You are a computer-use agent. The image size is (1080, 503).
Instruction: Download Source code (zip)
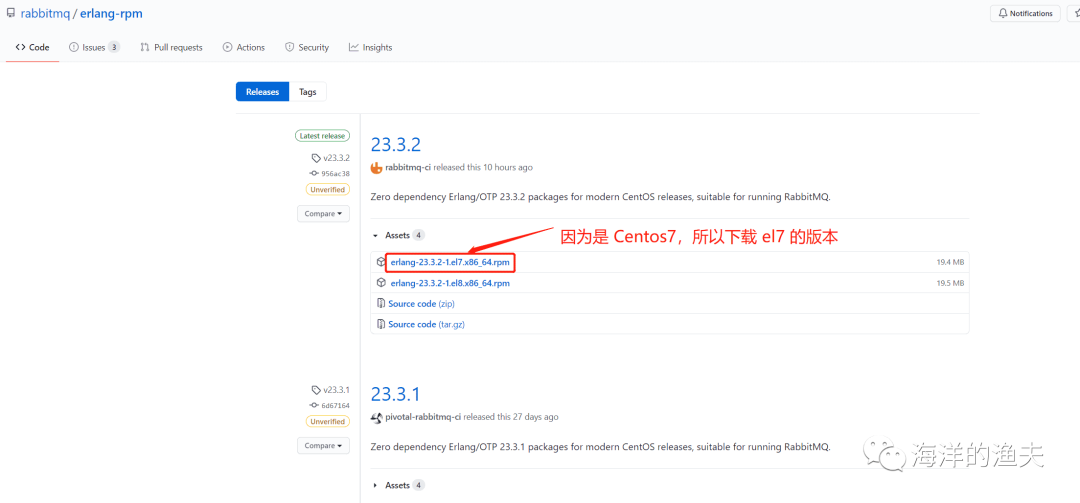click(422, 304)
